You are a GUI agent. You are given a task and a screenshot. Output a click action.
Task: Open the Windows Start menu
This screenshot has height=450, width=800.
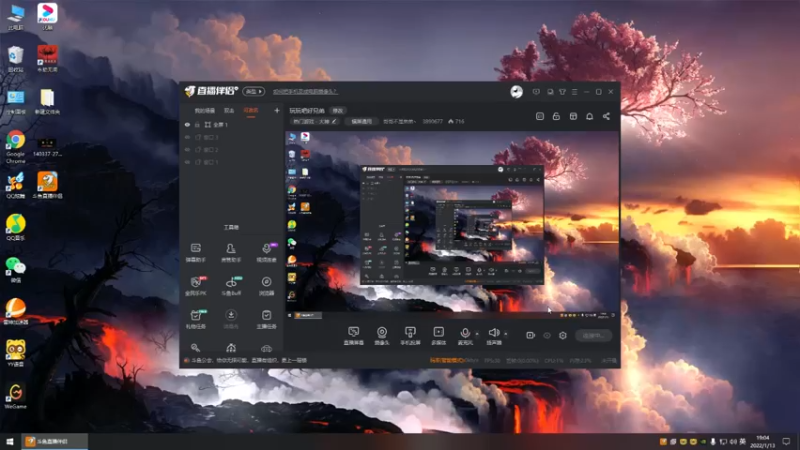[x=10, y=441]
